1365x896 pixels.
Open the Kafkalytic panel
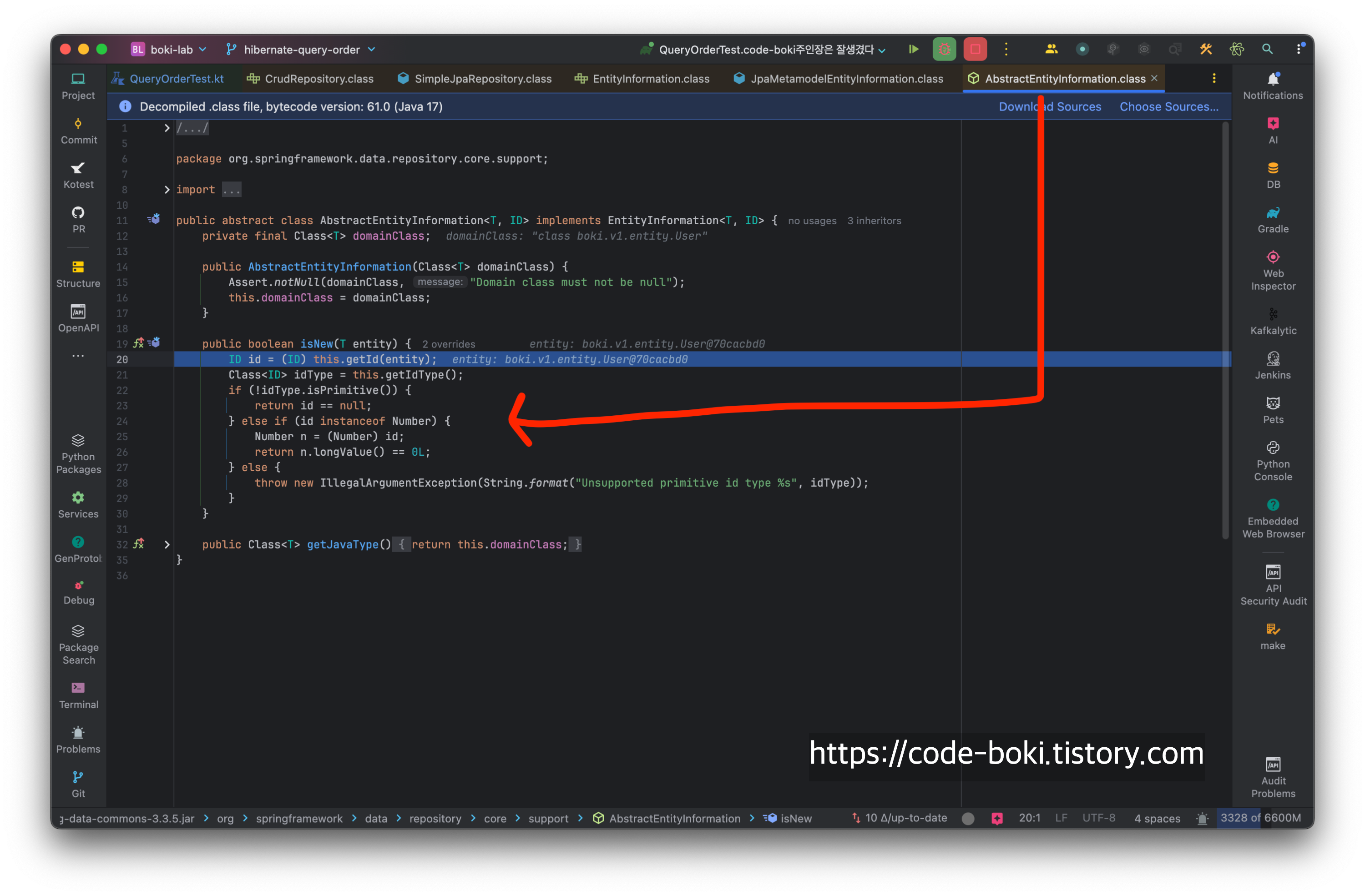pyautogui.click(x=1273, y=321)
